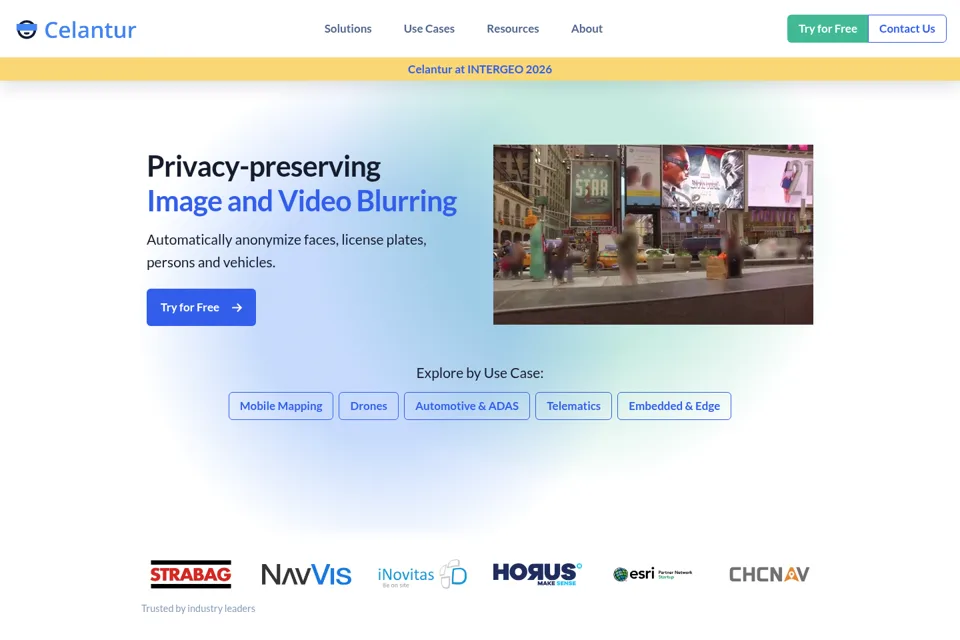Viewport: 960px width, 640px height.
Task: Open the About menu
Action: (x=587, y=29)
